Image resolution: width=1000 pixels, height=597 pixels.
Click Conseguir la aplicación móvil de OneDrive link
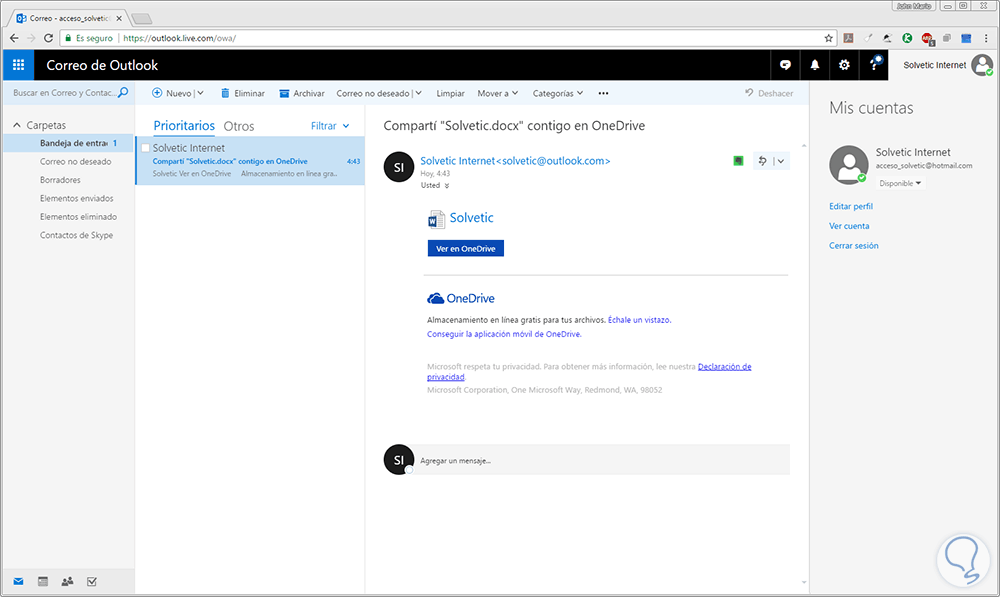[504, 334]
